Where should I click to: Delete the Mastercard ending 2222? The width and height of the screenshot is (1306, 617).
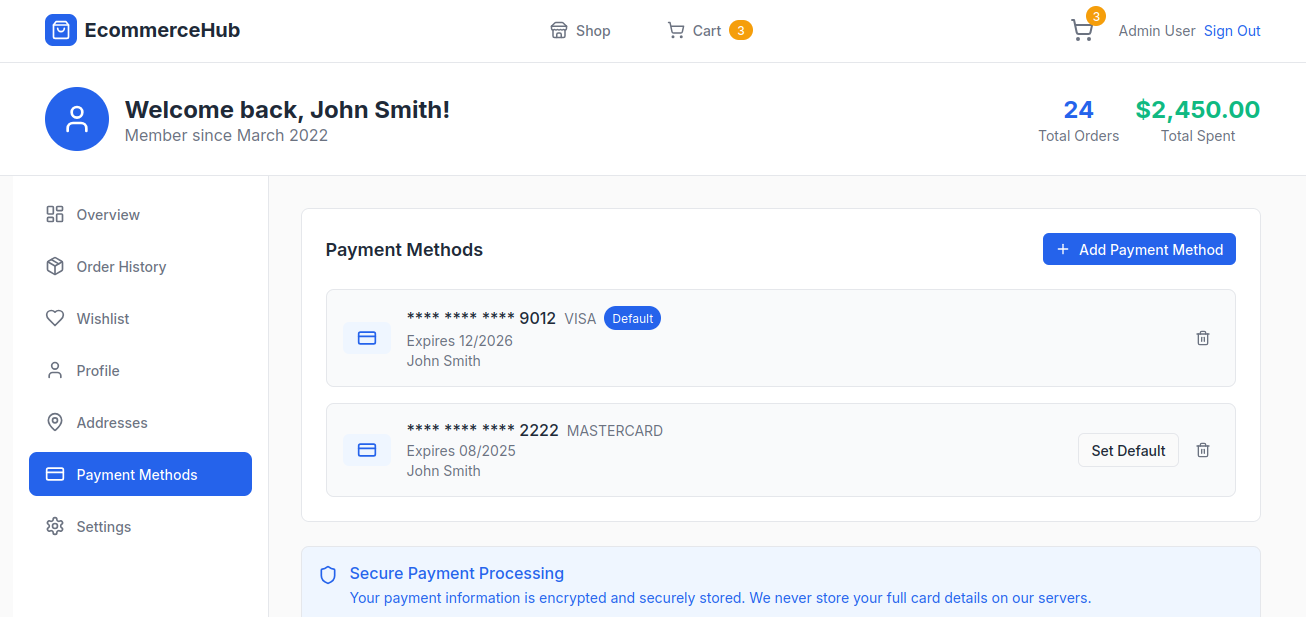click(1203, 450)
